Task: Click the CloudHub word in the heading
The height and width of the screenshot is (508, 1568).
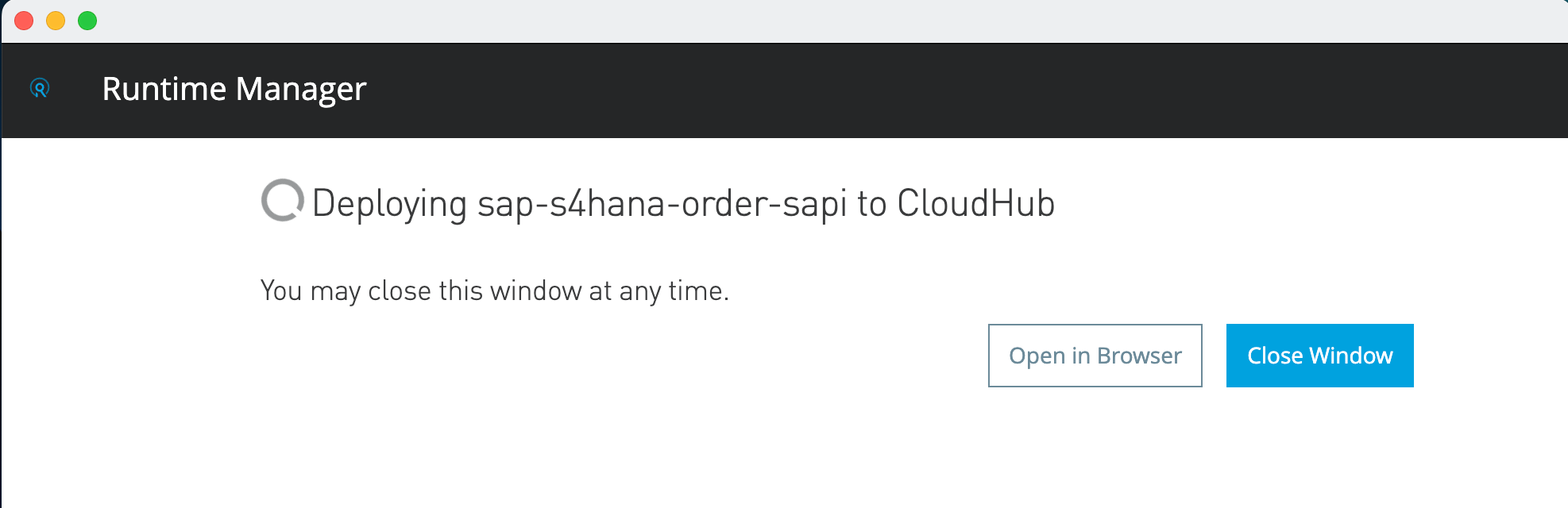Action: click(x=975, y=203)
